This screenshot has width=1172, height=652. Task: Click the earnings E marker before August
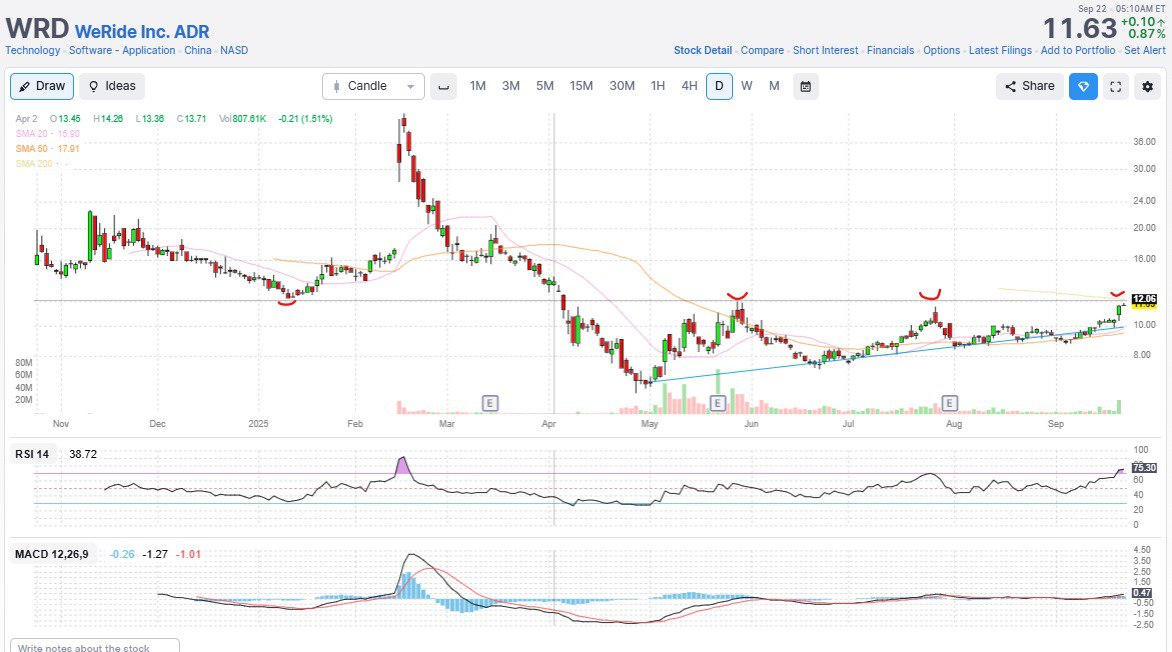[x=949, y=403]
